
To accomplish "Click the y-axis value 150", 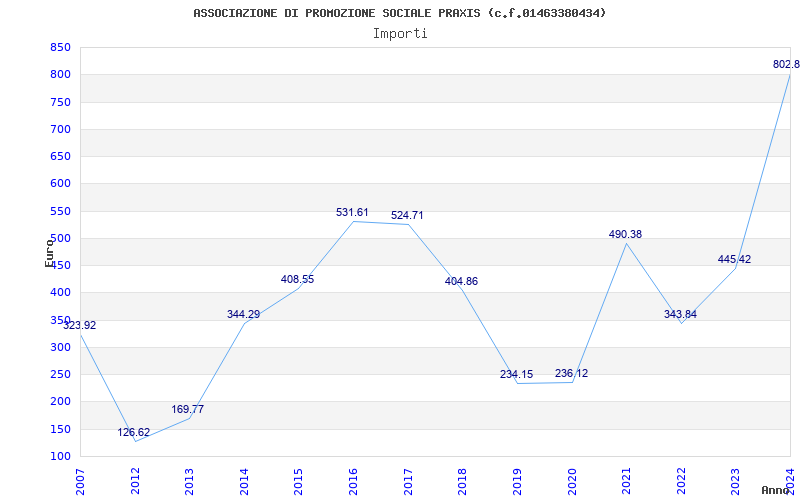I will click(60, 429).
